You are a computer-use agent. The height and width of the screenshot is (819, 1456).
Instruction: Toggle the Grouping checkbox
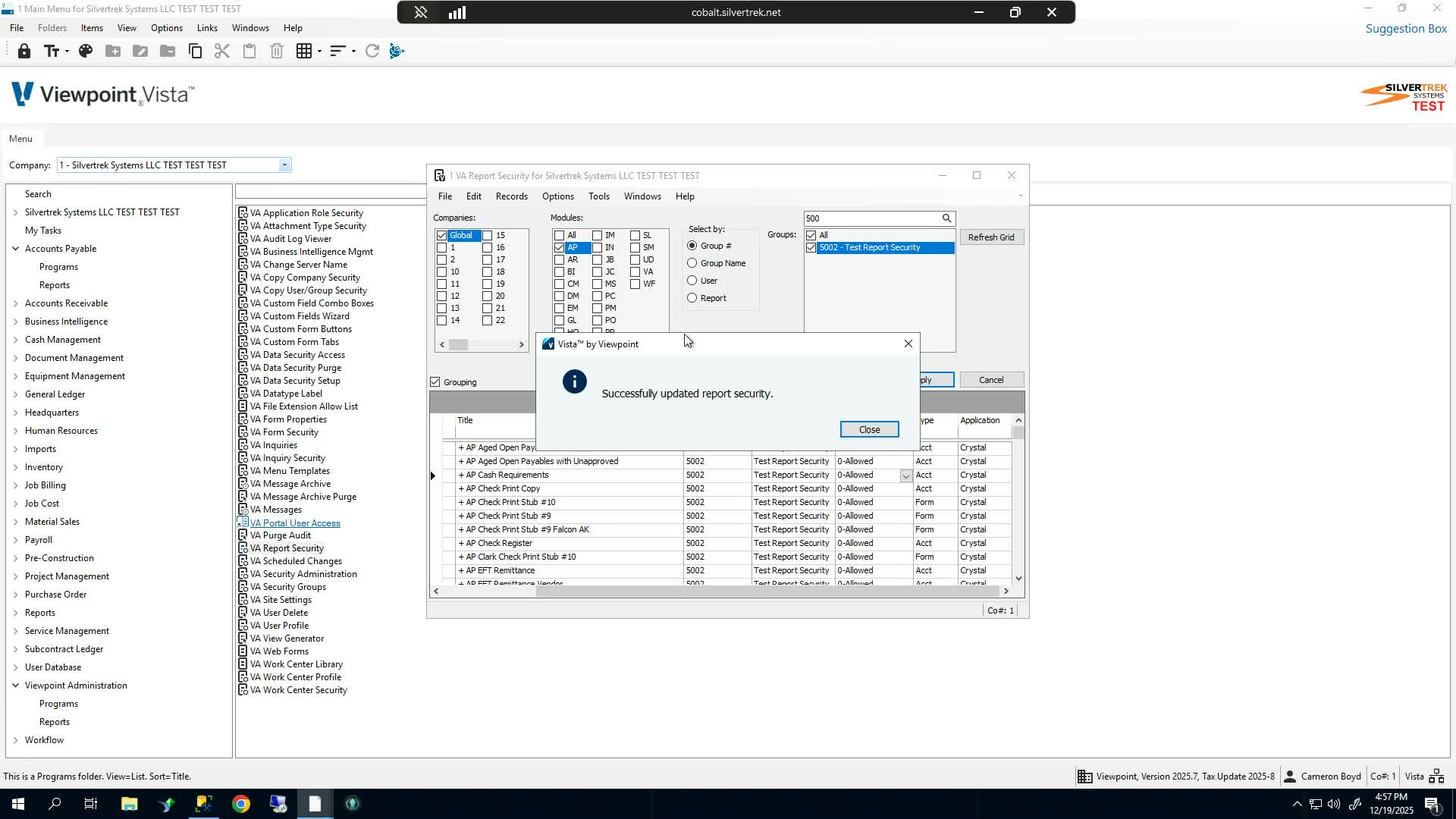pyautogui.click(x=435, y=382)
